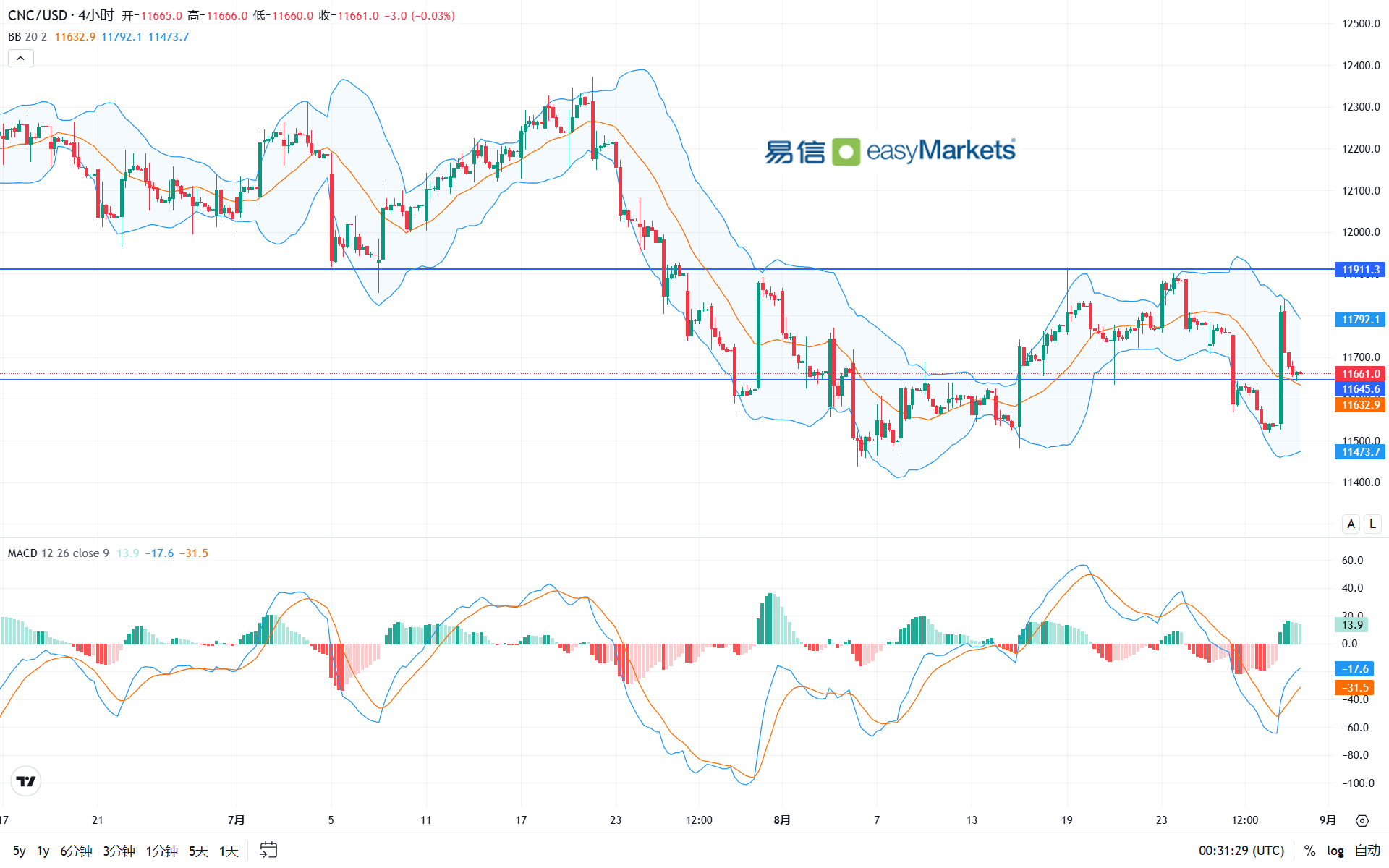The width and height of the screenshot is (1389, 868).
Task: Click the 8月 time axis label
Action: pos(782,820)
